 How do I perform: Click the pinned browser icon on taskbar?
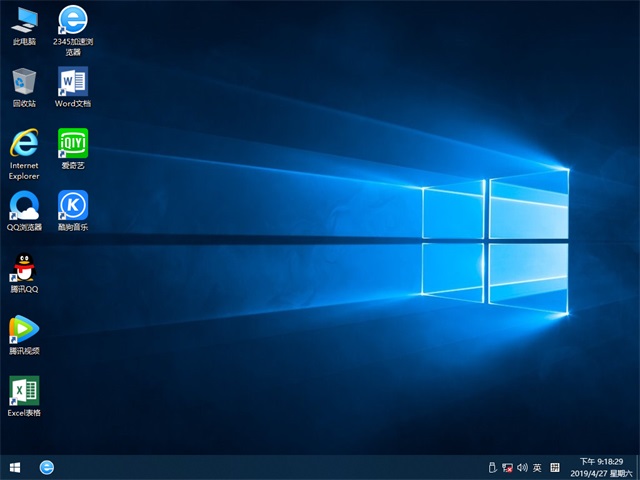(x=47, y=467)
